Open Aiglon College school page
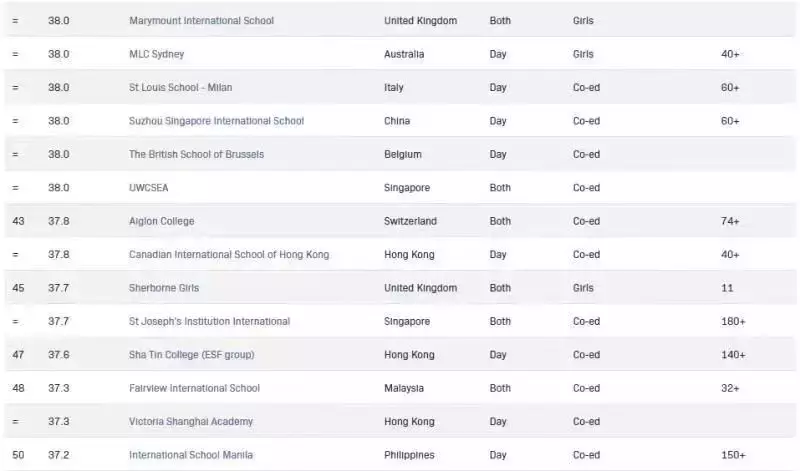The height and width of the screenshot is (471, 800). pyautogui.click(x=161, y=221)
